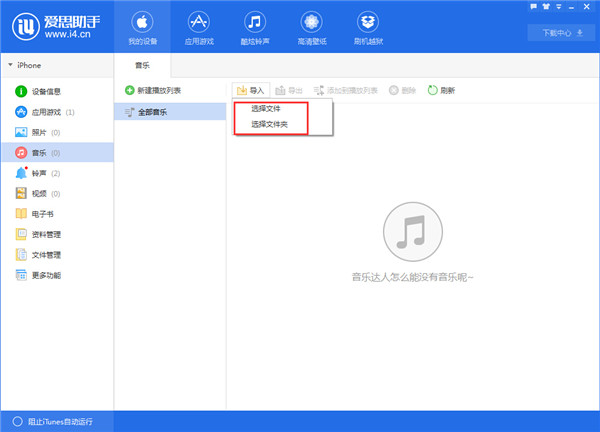Open the 应用游戏 app store icon in header

[x=199, y=28]
